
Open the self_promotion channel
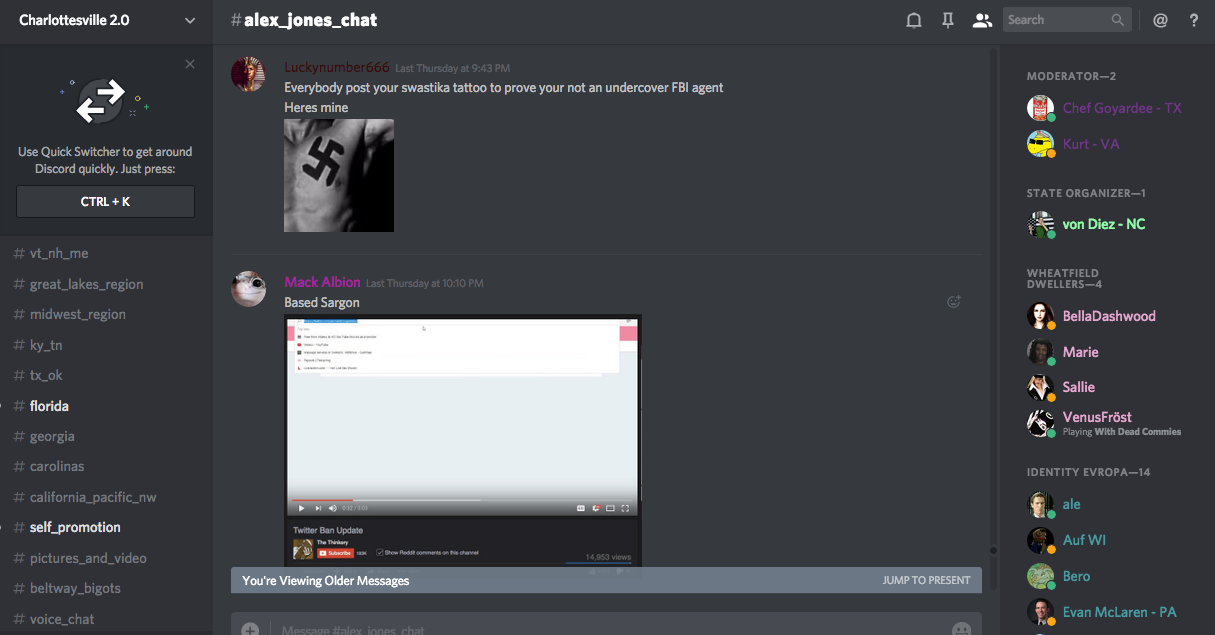[x=75, y=527]
